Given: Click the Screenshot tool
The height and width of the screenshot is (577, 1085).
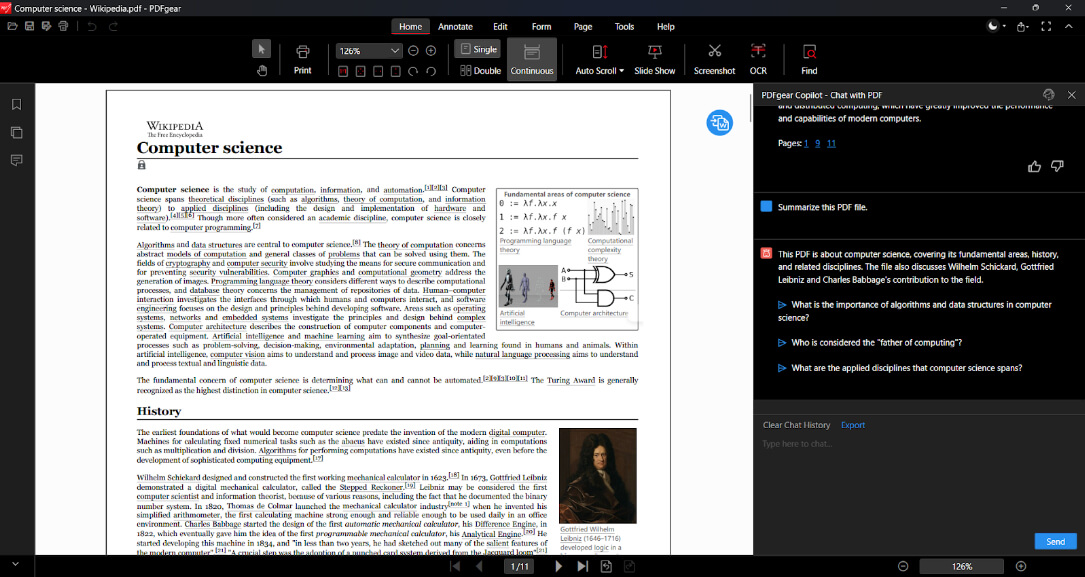Looking at the screenshot, I should pos(714,59).
